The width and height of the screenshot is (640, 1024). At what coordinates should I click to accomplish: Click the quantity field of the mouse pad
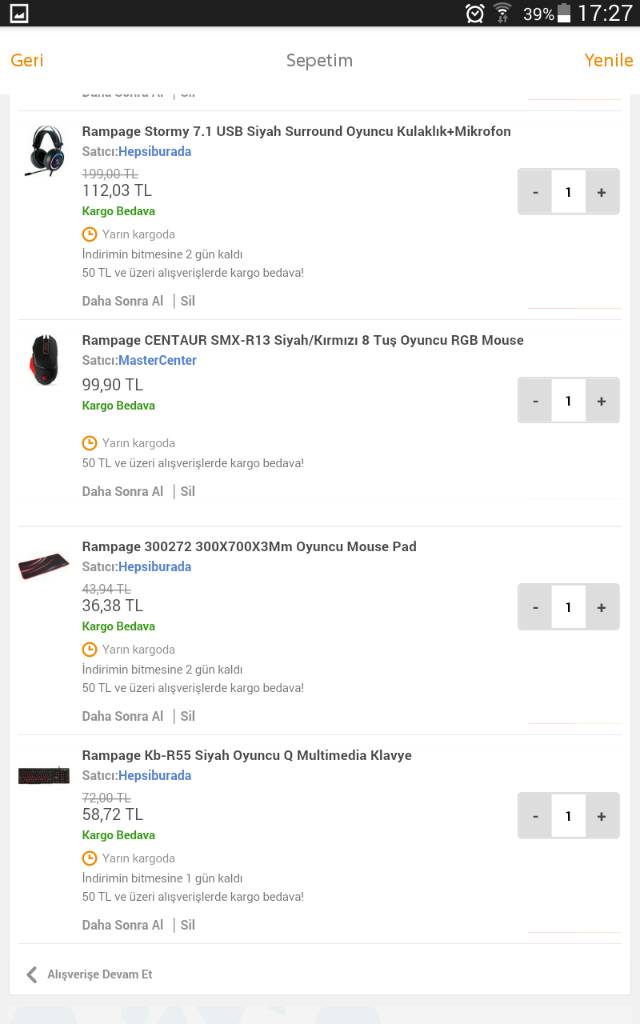coord(568,607)
